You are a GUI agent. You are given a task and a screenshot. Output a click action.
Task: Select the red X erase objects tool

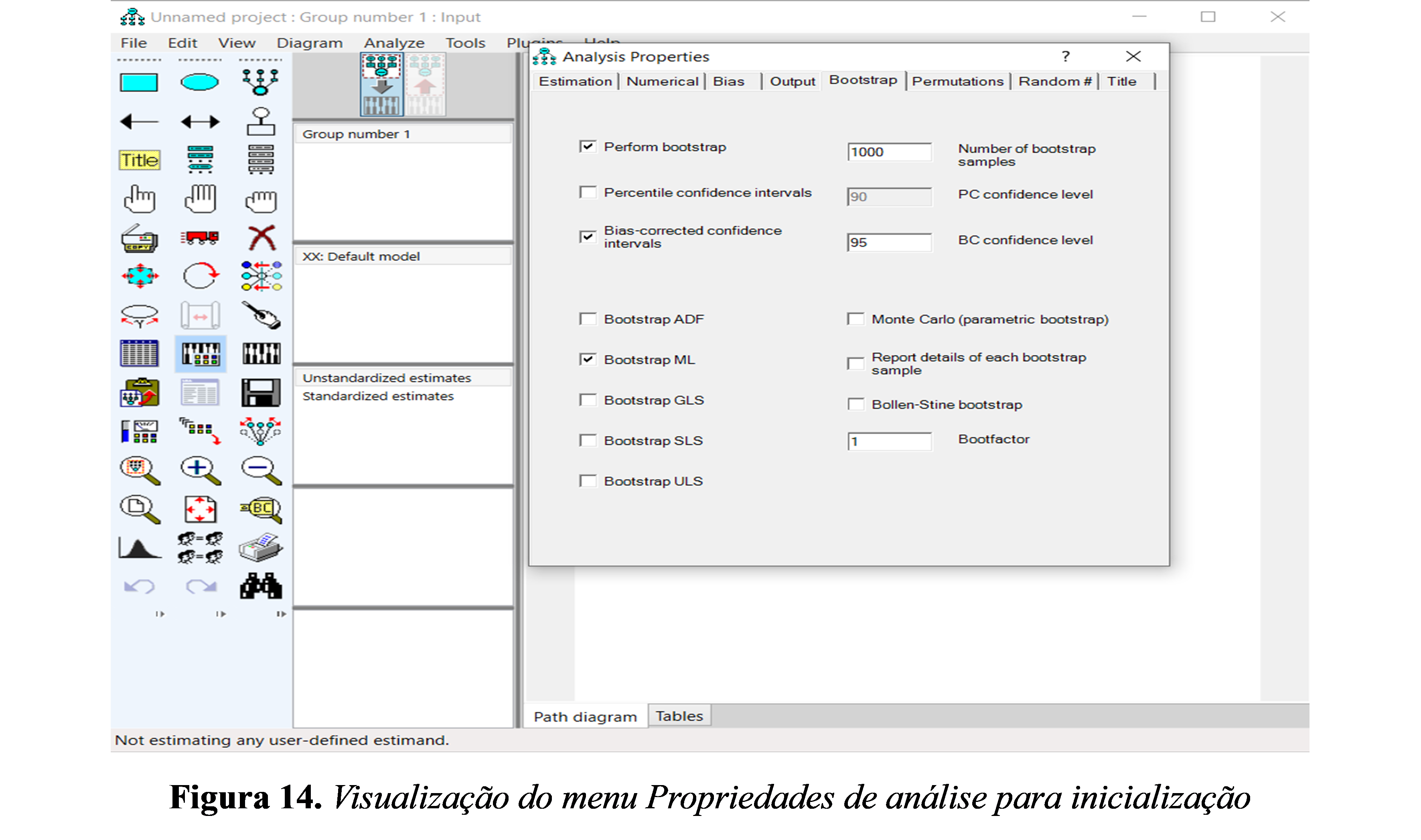[x=261, y=238]
